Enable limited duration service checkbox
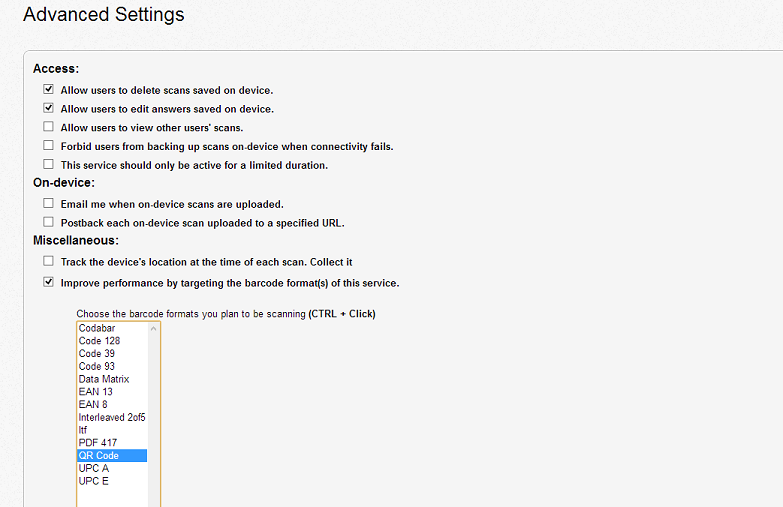Image resolution: width=783 pixels, height=507 pixels. [49, 165]
